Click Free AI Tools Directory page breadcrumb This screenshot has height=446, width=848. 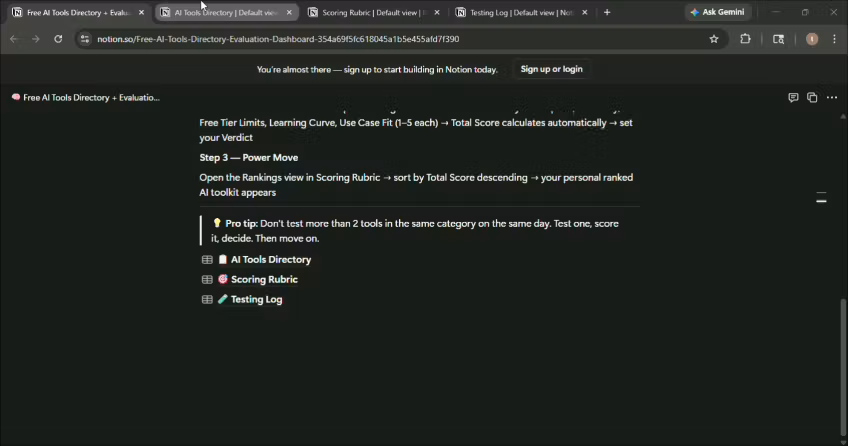tap(85, 98)
